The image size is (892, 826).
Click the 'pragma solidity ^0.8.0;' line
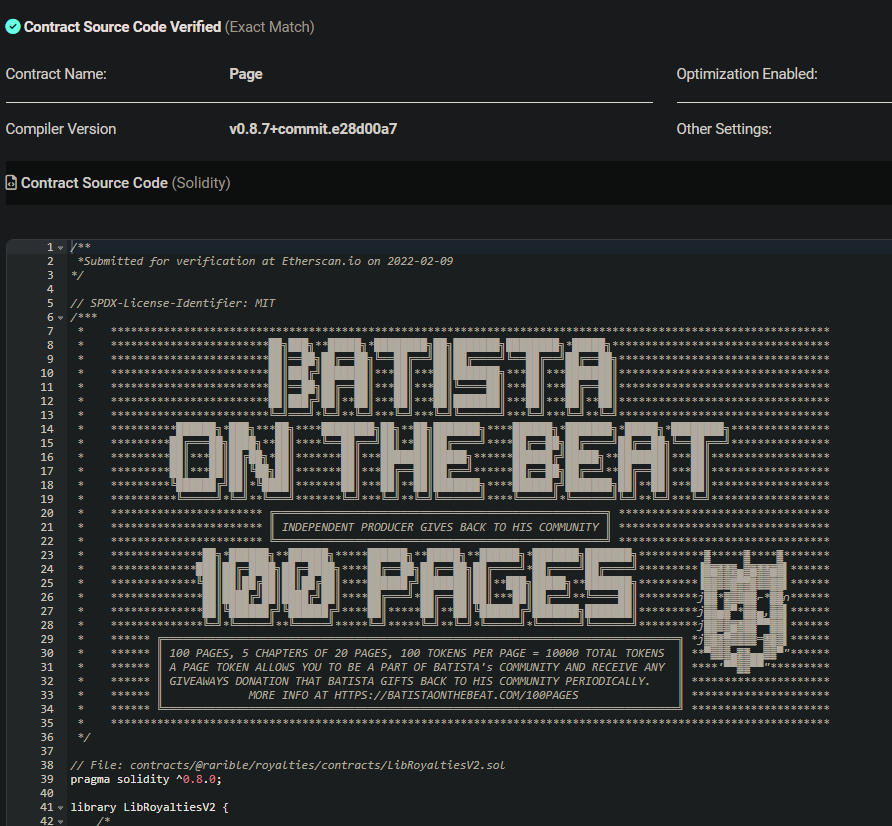point(146,779)
